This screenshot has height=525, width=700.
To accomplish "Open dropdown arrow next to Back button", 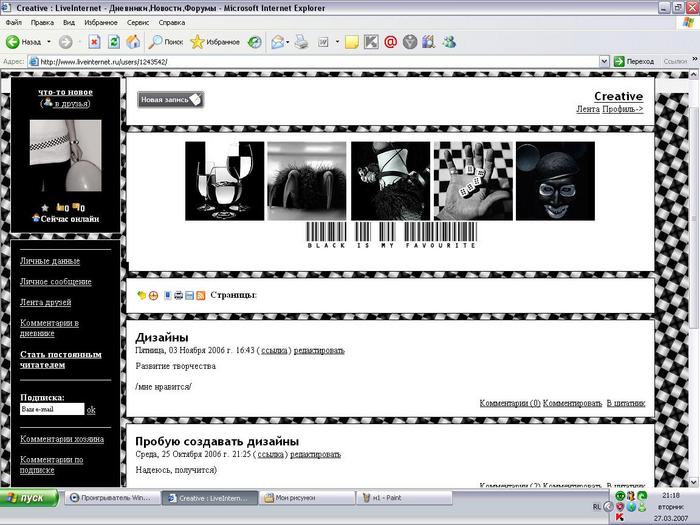I will pyautogui.click(x=49, y=42).
